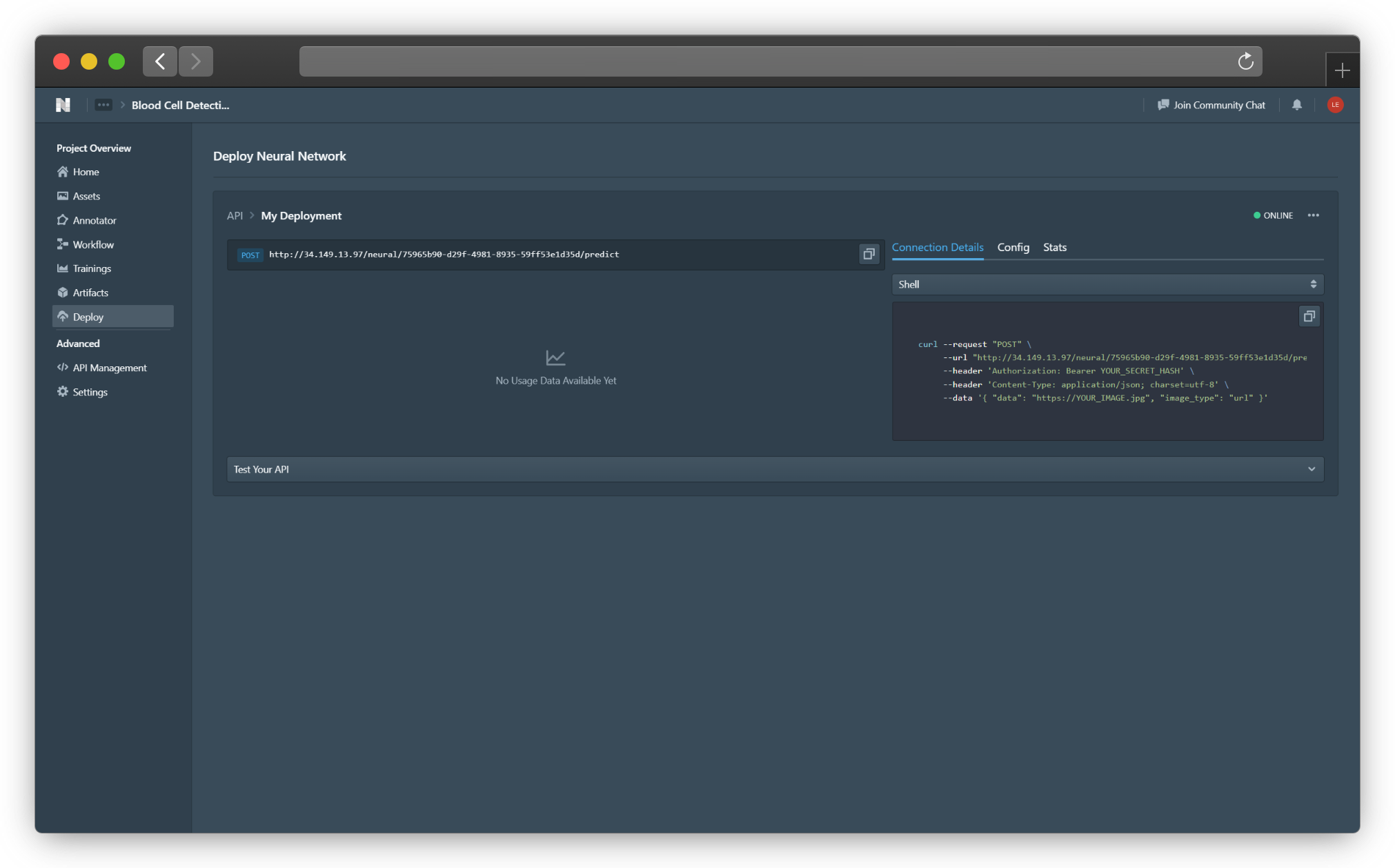Open the notifications bell
This screenshot has width=1395, height=868.
(1297, 105)
